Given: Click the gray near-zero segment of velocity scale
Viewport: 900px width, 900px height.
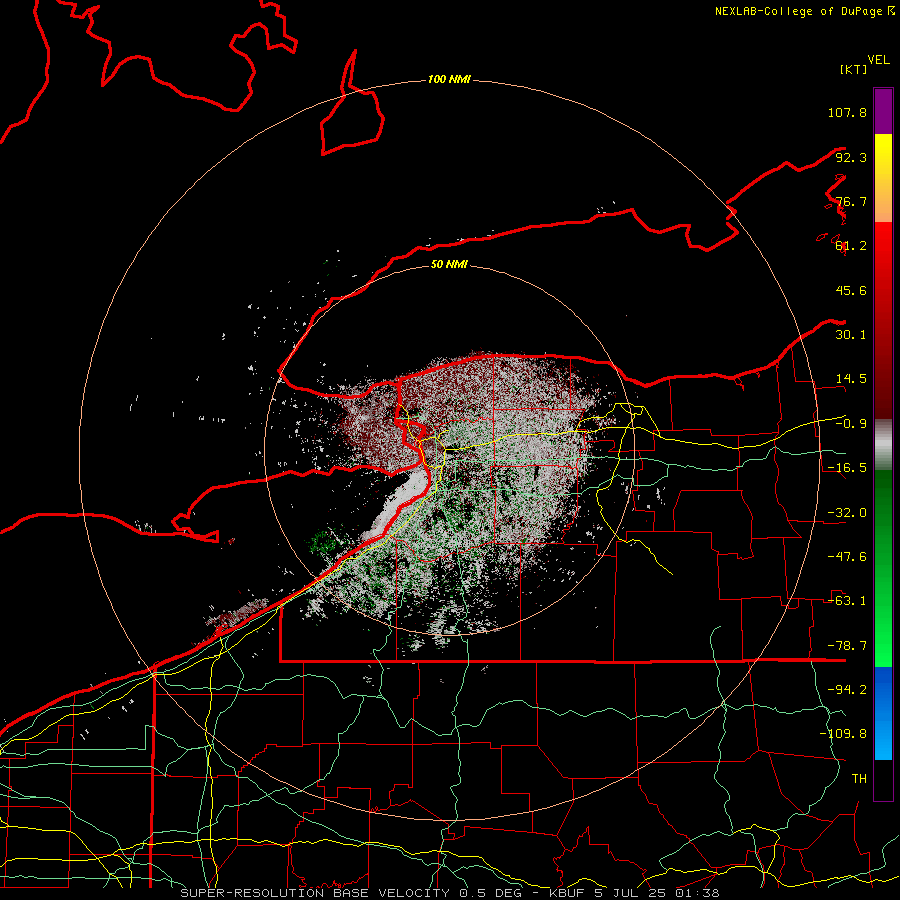Looking at the screenshot, I should click(883, 445).
